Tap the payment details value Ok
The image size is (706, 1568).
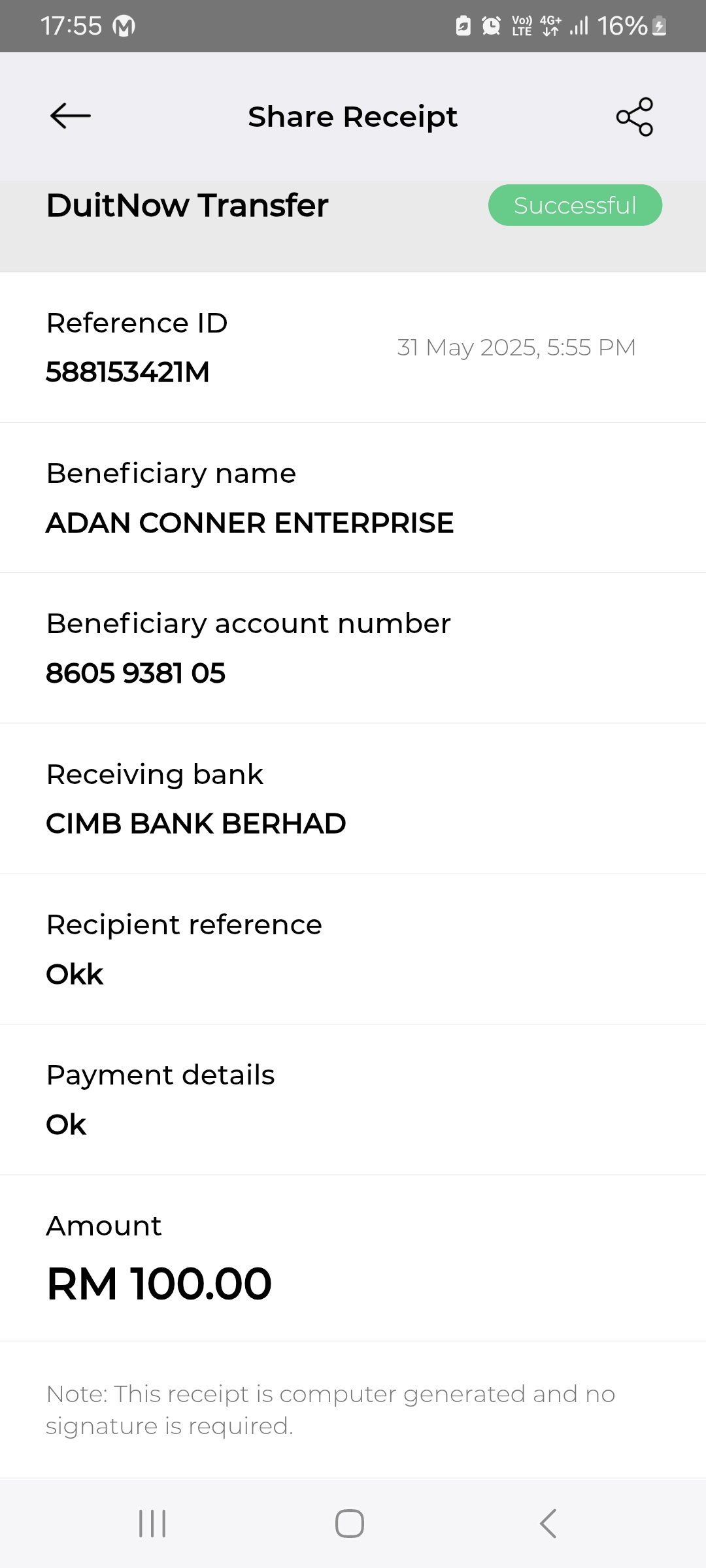pyautogui.click(x=66, y=1124)
